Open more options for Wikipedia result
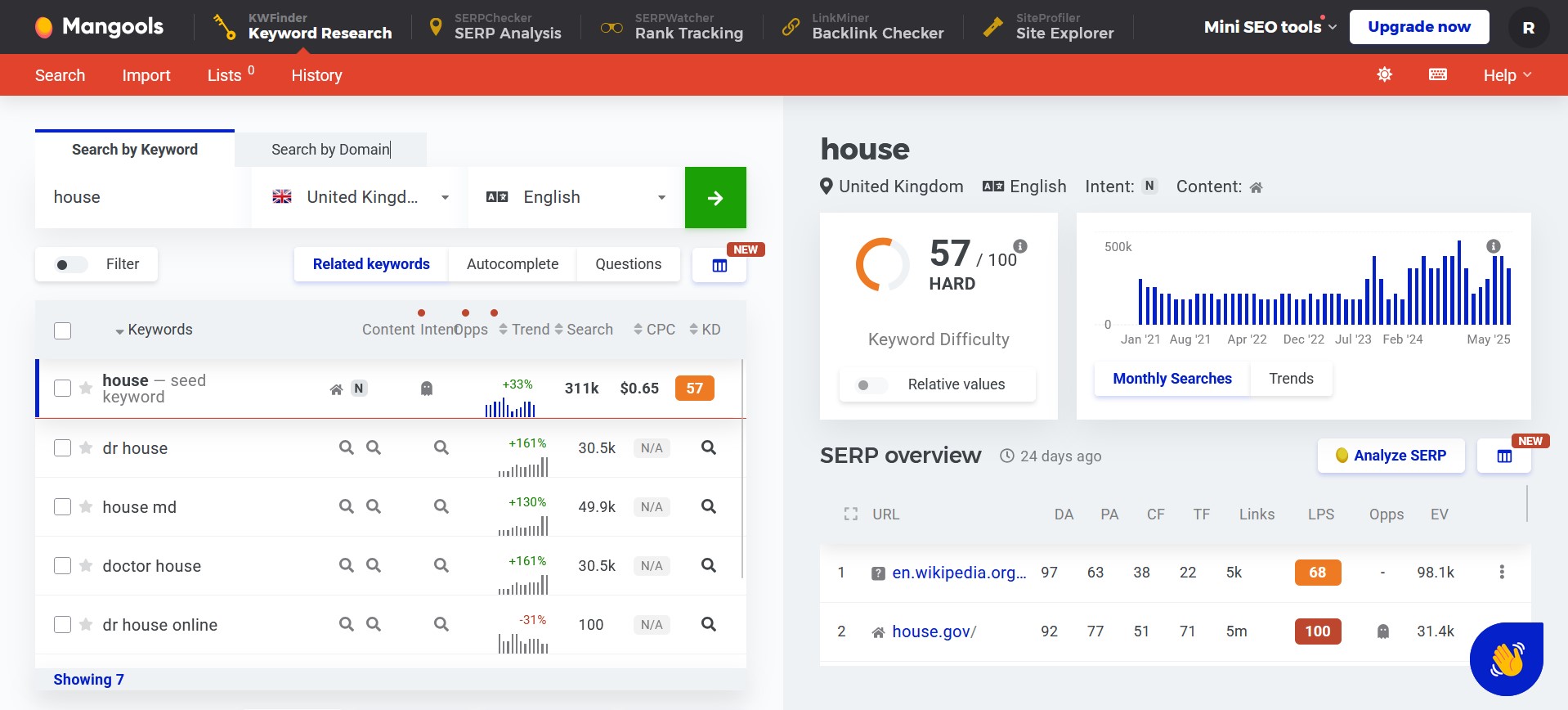This screenshot has height=710, width=1568. click(1501, 573)
